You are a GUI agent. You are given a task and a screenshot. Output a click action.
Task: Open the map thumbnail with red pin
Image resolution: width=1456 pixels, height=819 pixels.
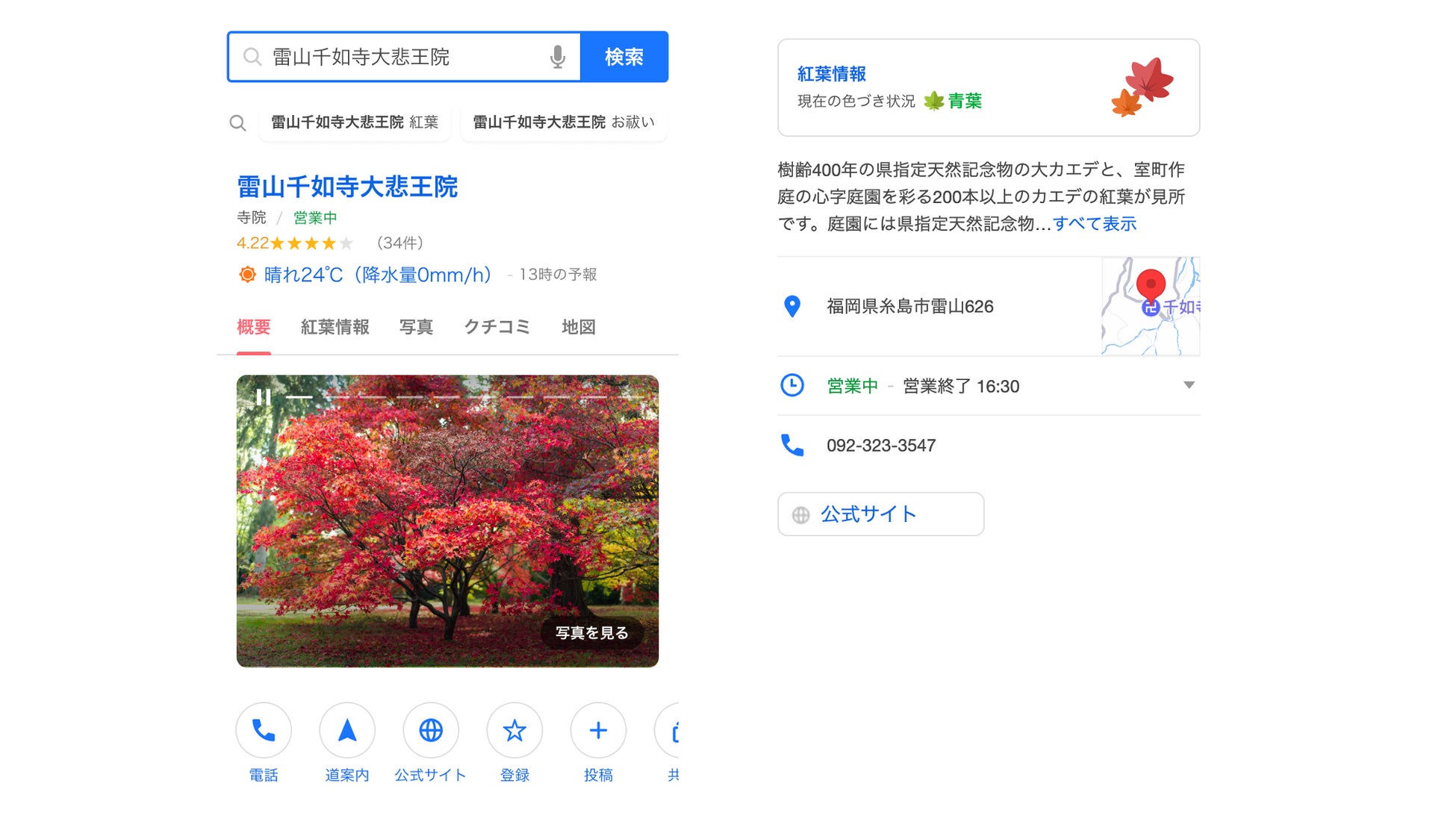[x=1150, y=306]
